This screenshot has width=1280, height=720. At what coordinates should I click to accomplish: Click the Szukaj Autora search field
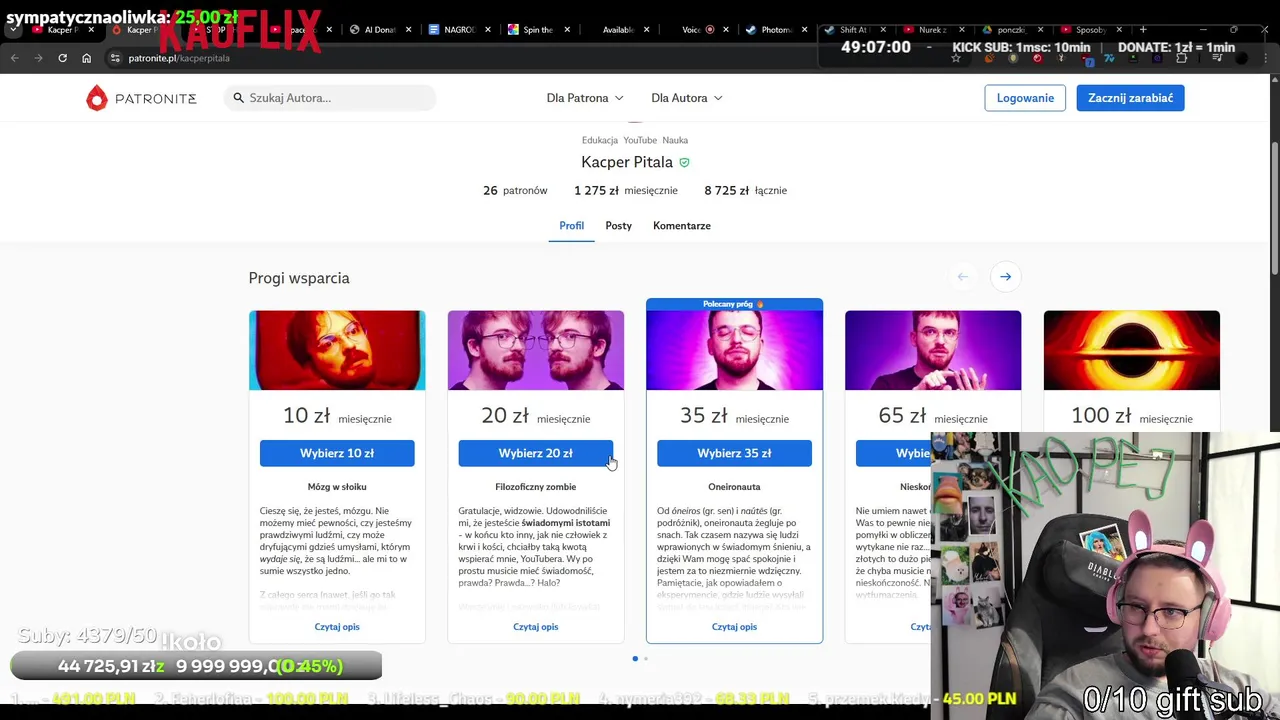tap(330, 98)
